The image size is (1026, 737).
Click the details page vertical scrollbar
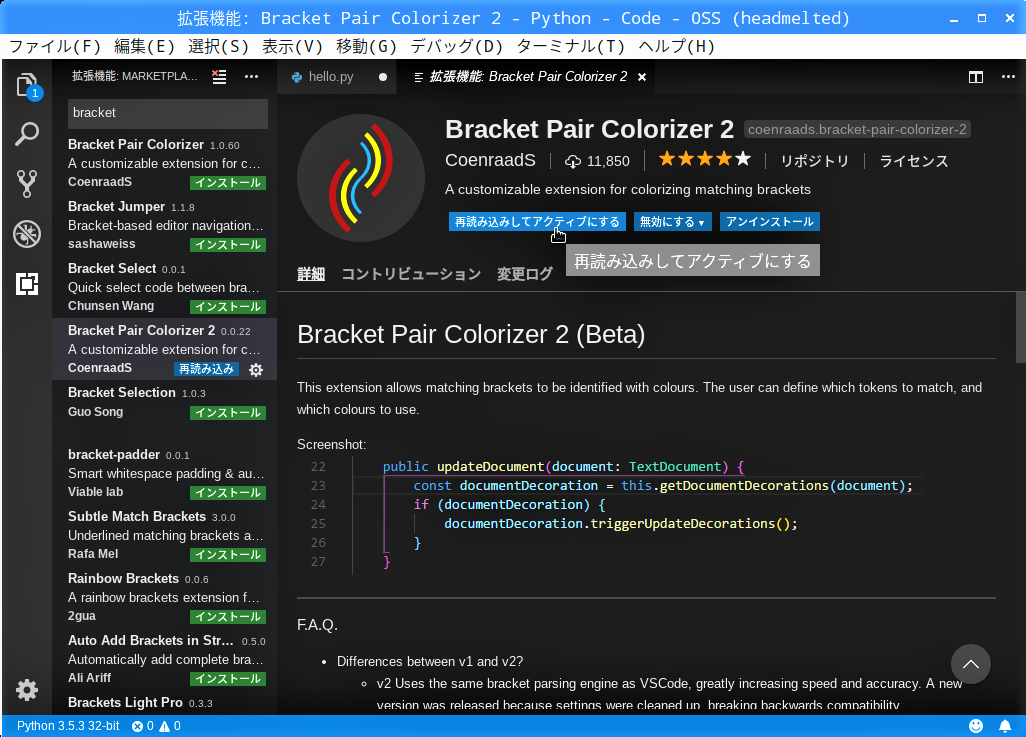(x=1020, y=327)
